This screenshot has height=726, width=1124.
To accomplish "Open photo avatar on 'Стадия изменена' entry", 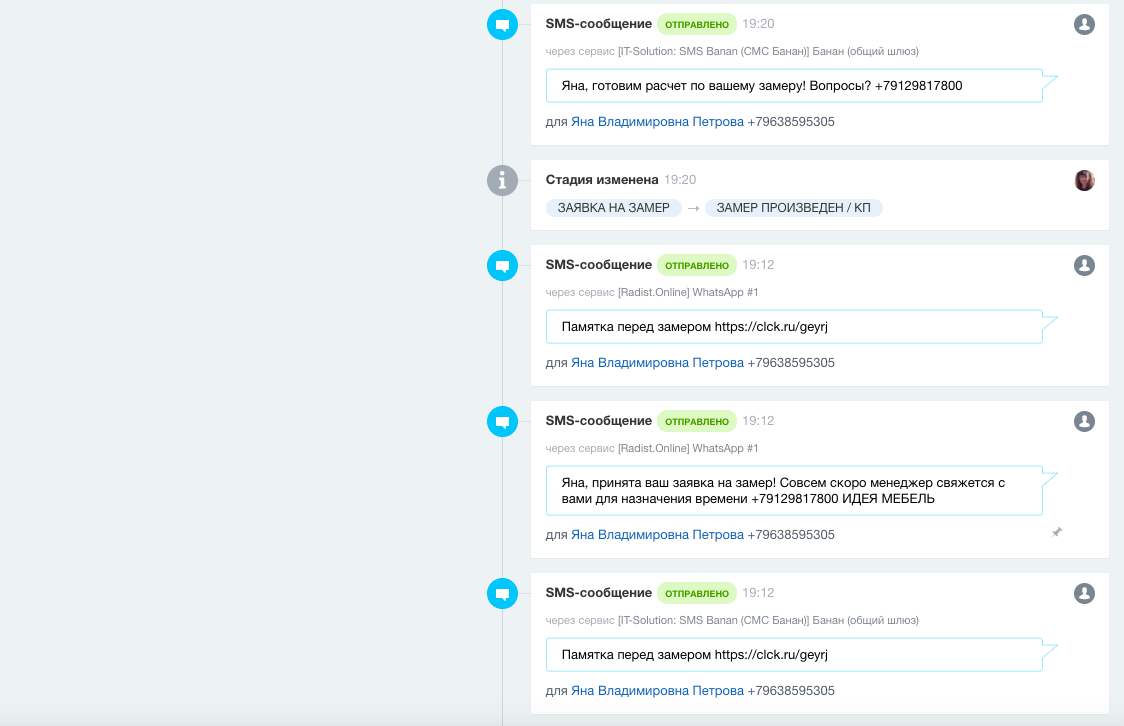I will (1084, 180).
